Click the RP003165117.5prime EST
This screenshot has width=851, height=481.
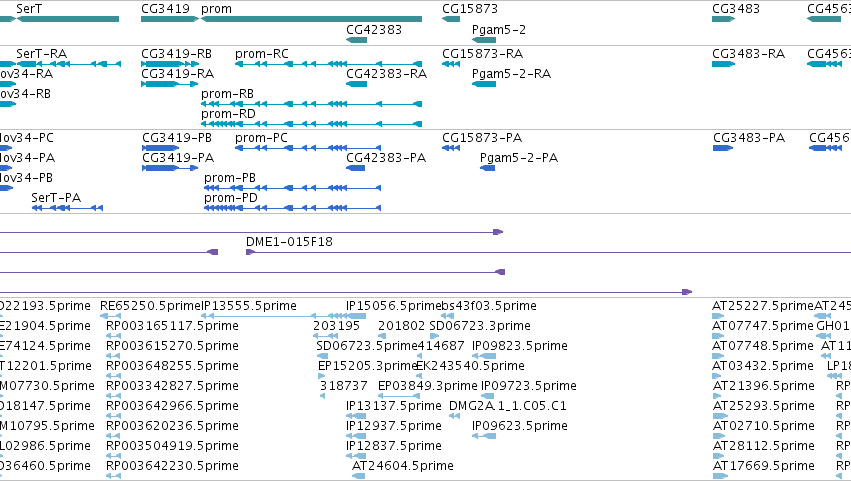(x=113, y=336)
